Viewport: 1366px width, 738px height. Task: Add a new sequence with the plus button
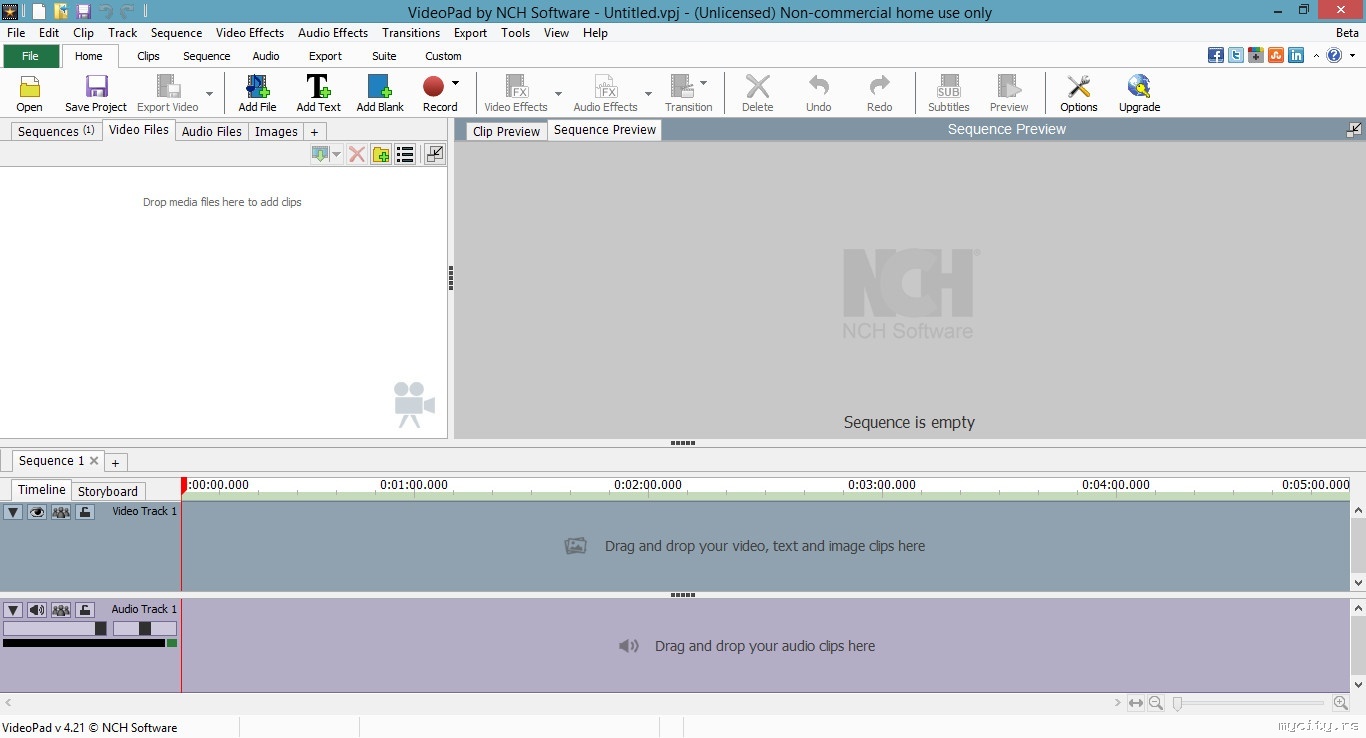coord(115,462)
